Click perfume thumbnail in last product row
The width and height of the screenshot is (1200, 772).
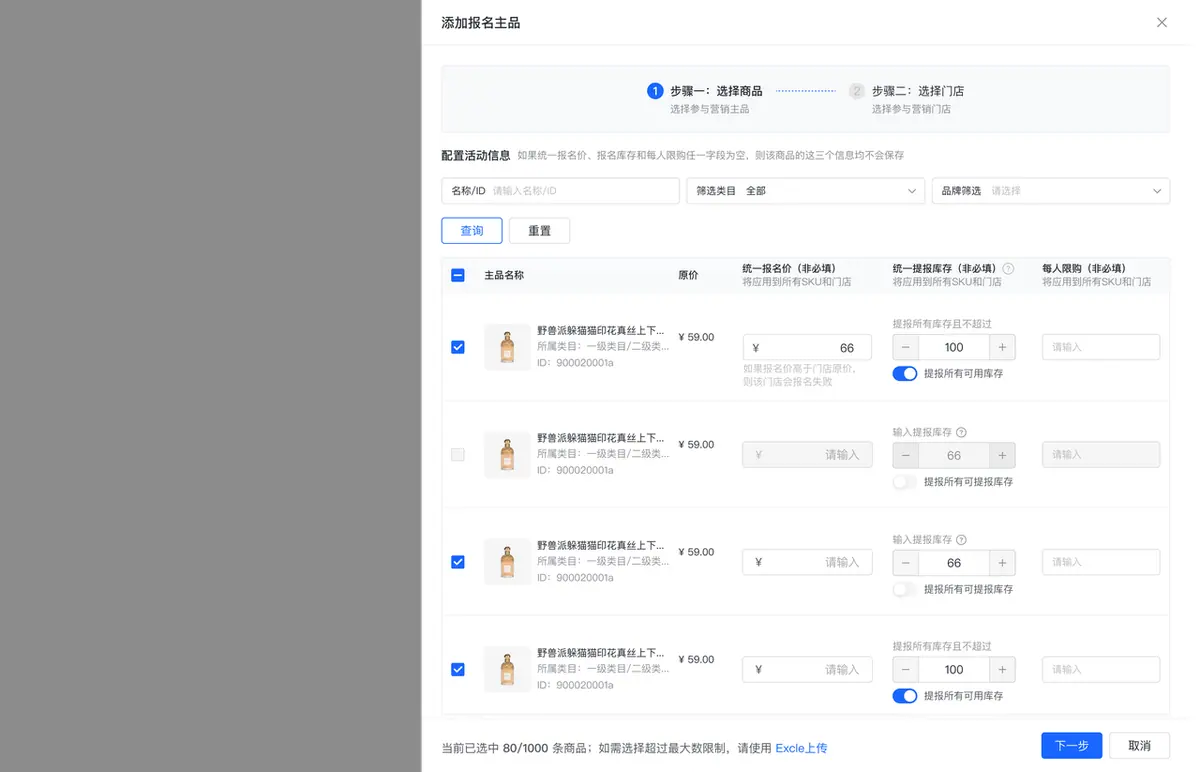pyautogui.click(x=507, y=669)
